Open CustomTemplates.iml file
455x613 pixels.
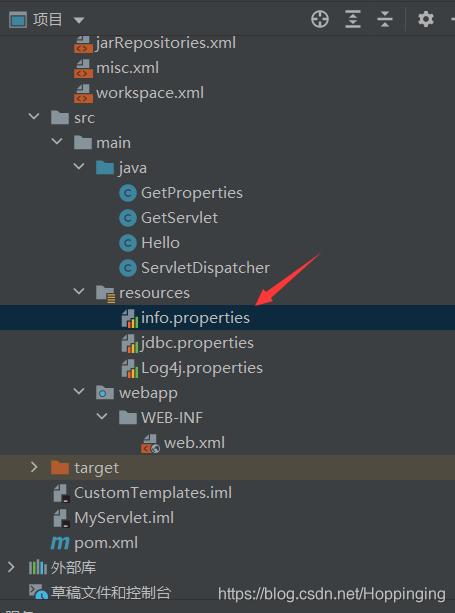[153, 493]
